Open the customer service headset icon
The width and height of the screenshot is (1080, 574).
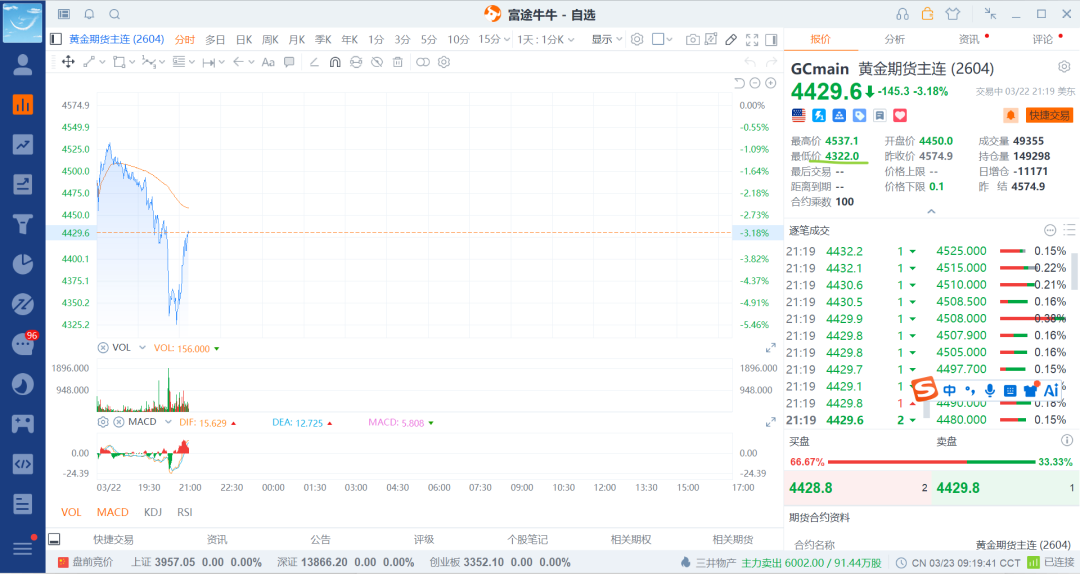pos(902,14)
